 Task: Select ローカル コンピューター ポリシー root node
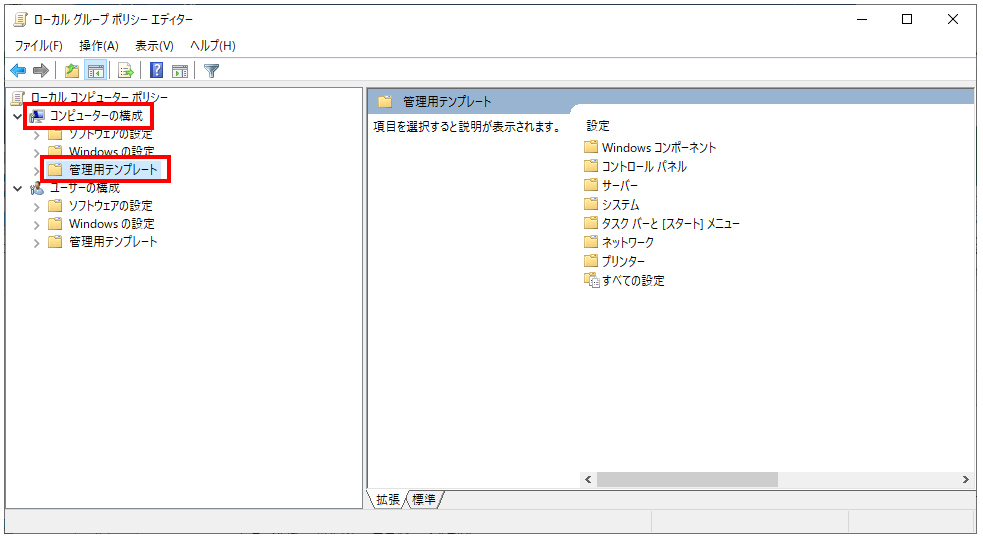point(99,98)
